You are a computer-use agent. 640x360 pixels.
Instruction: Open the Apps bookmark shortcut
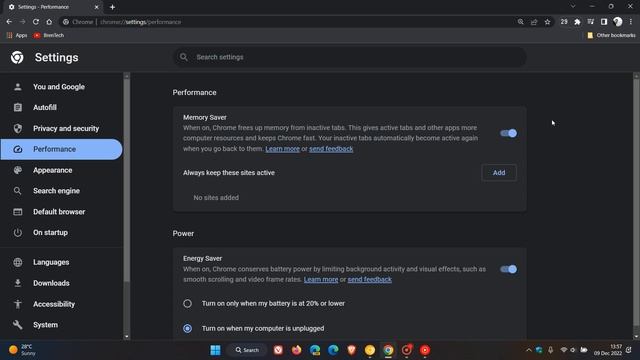17,36
